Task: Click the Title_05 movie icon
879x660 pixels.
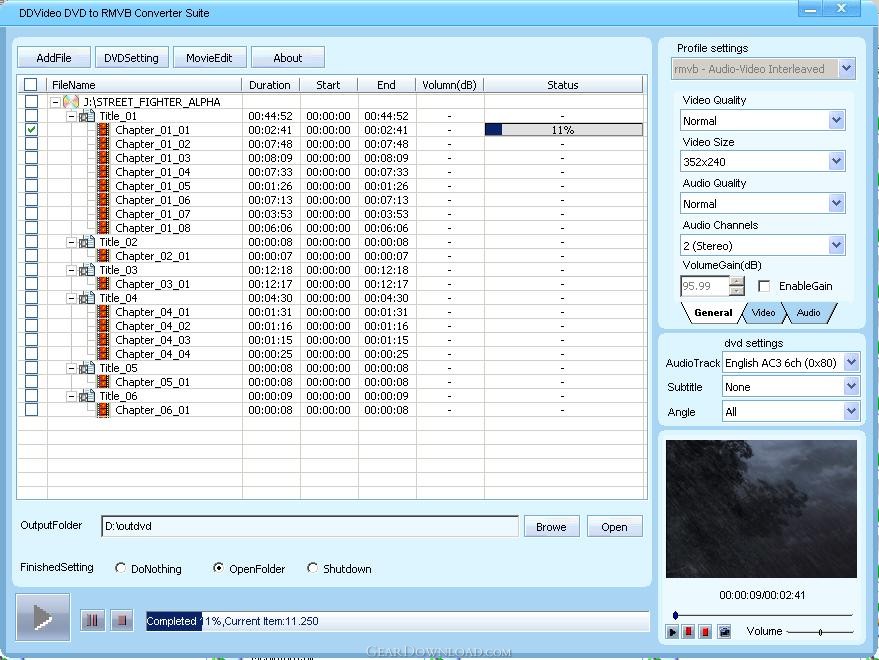Action: pos(87,368)
